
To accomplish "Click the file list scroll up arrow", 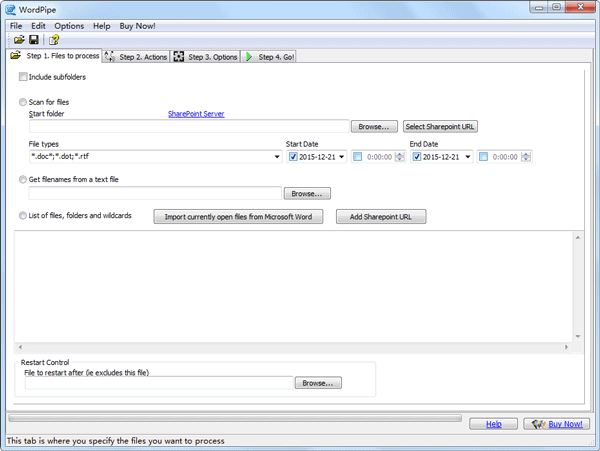I will tap(578, 238).
